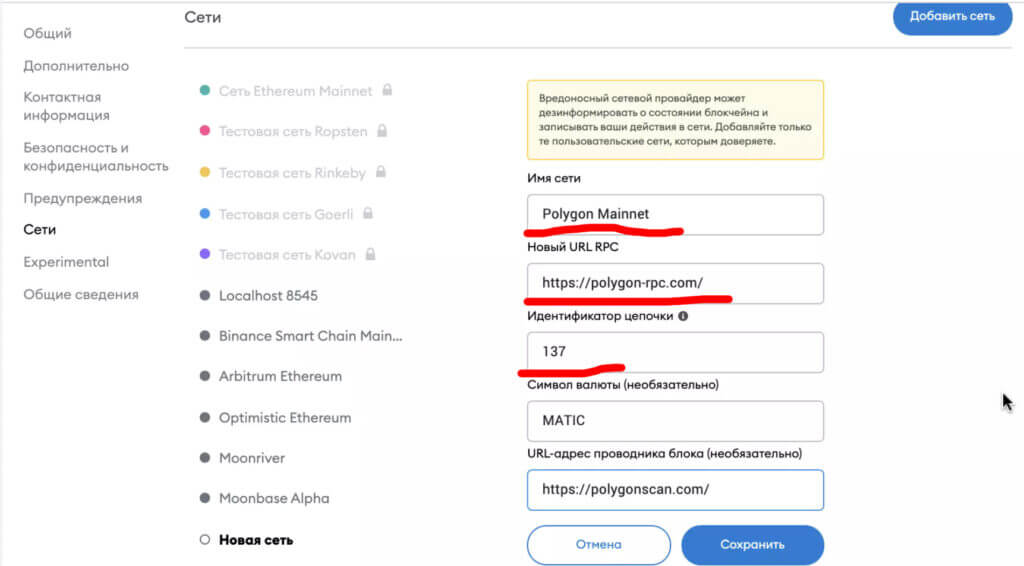1024x566 pixels.
Task: Select the Новая сеть list entry
Action: tap(256, 540)
